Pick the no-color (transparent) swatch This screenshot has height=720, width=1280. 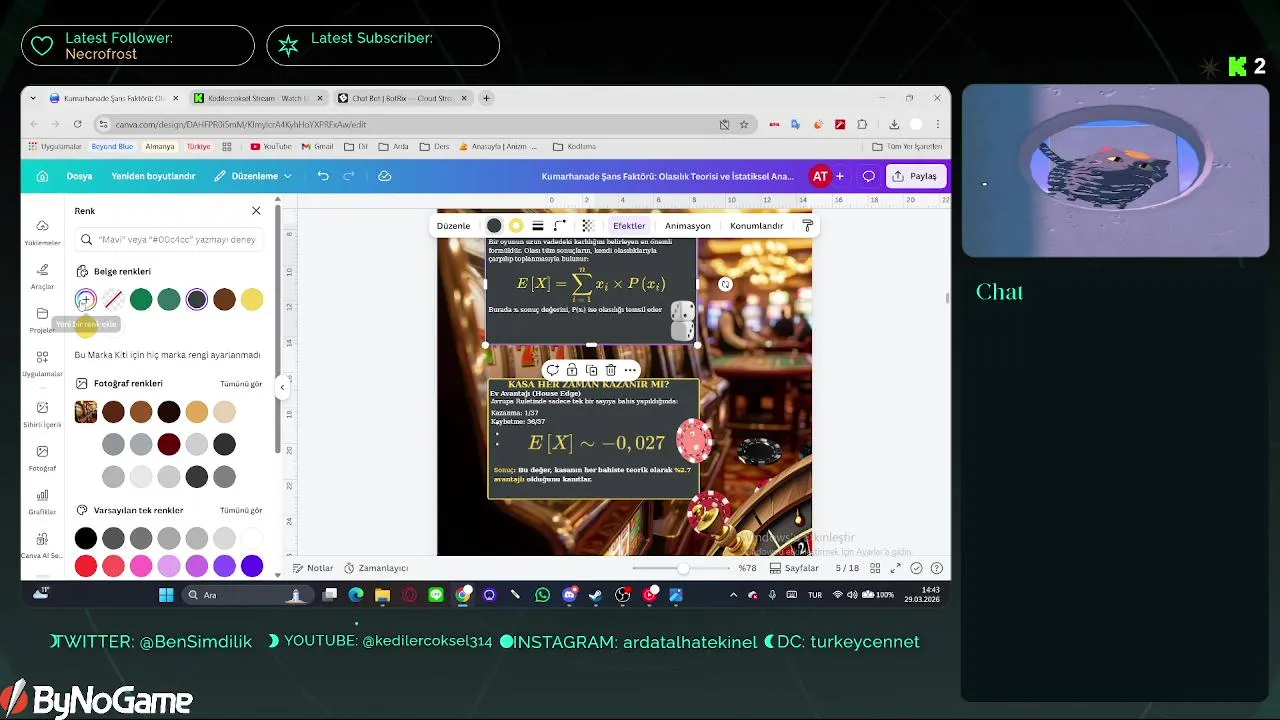pyautogui.click(x=113, y=299)
